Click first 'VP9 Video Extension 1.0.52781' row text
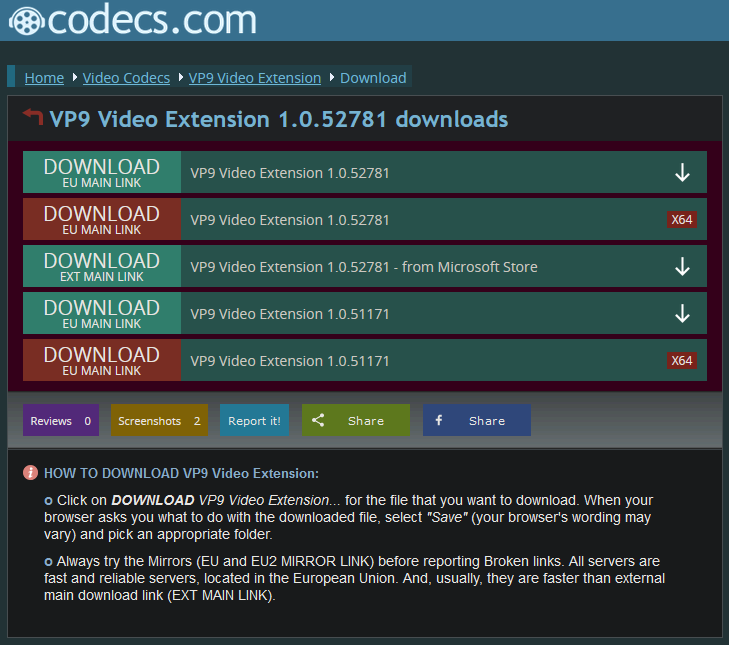 pyautogui.click(x=290, y=173)
